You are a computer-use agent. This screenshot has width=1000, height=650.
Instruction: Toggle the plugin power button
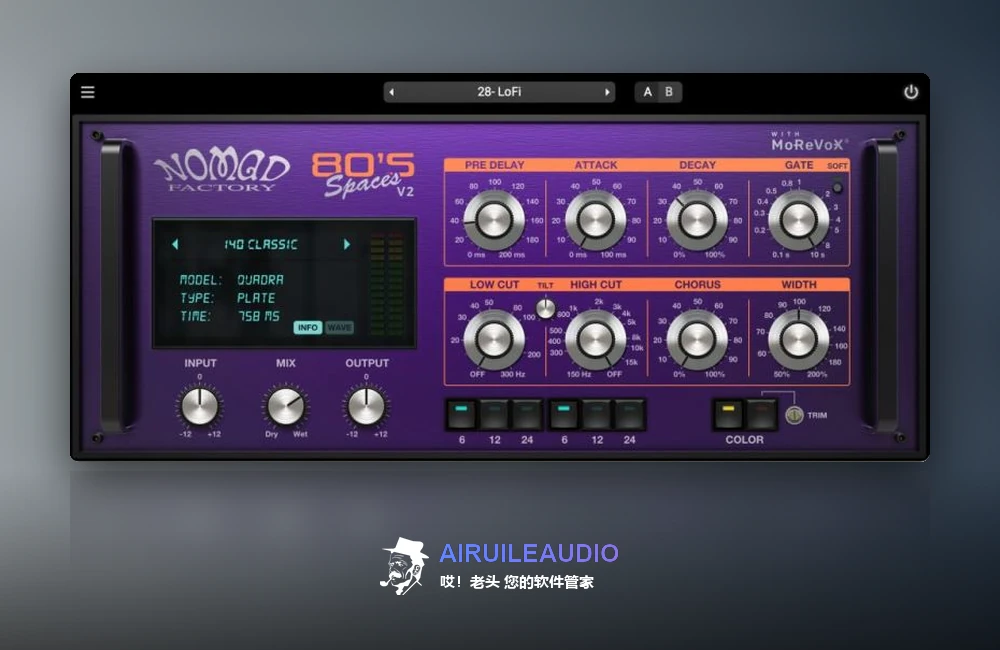coord(911,92)
